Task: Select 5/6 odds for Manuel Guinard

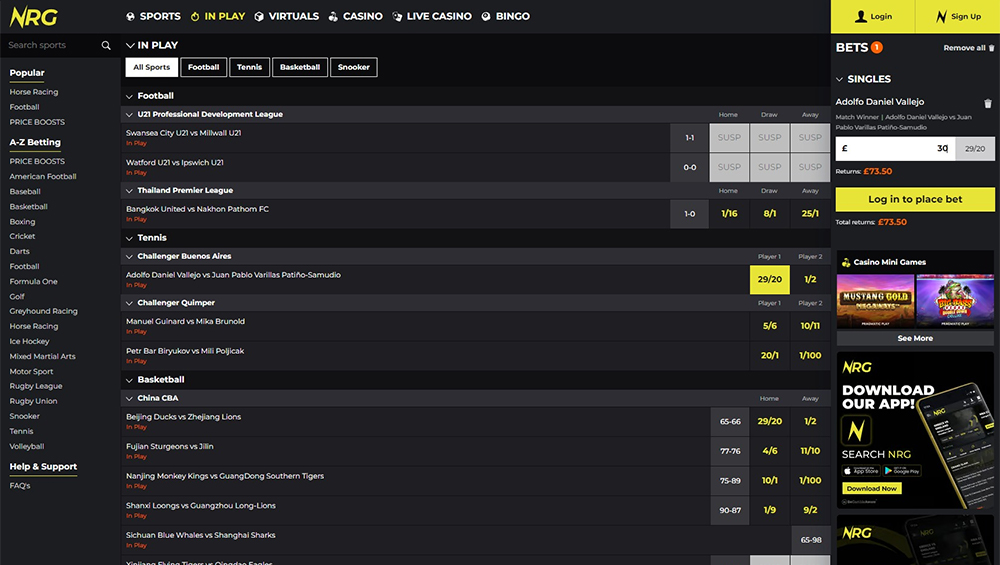Action: 770,326
